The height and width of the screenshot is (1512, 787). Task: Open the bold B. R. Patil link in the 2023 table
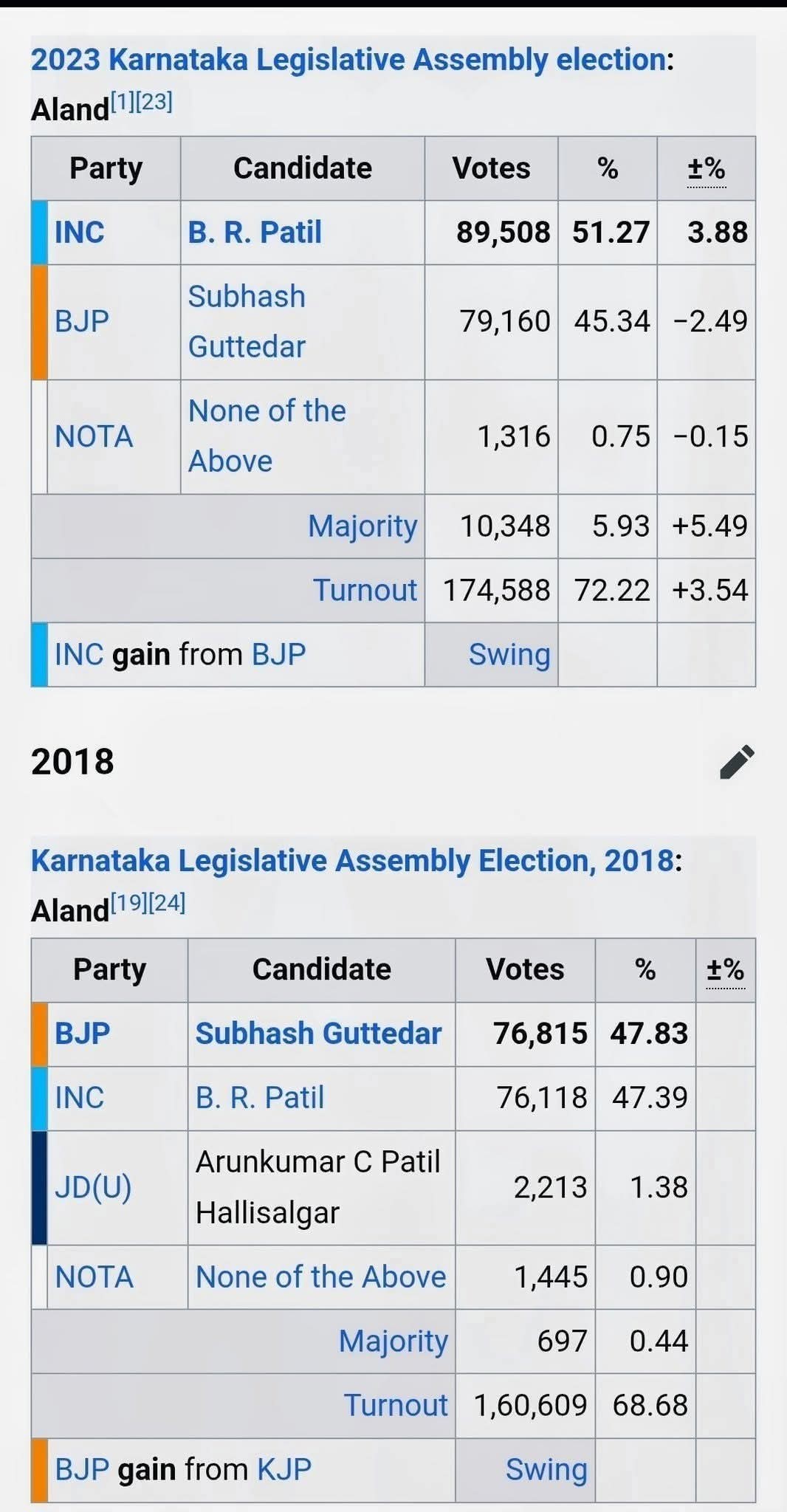point(255,233)
